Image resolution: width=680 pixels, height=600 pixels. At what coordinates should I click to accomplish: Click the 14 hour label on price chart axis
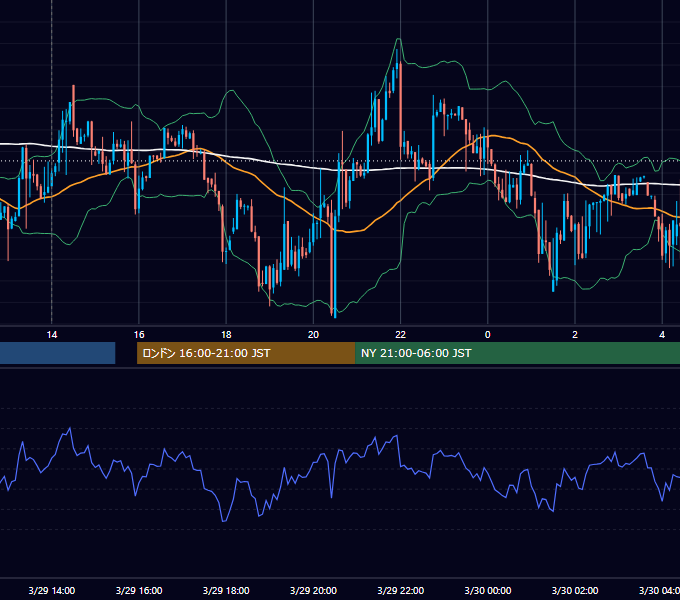(52, 335)
